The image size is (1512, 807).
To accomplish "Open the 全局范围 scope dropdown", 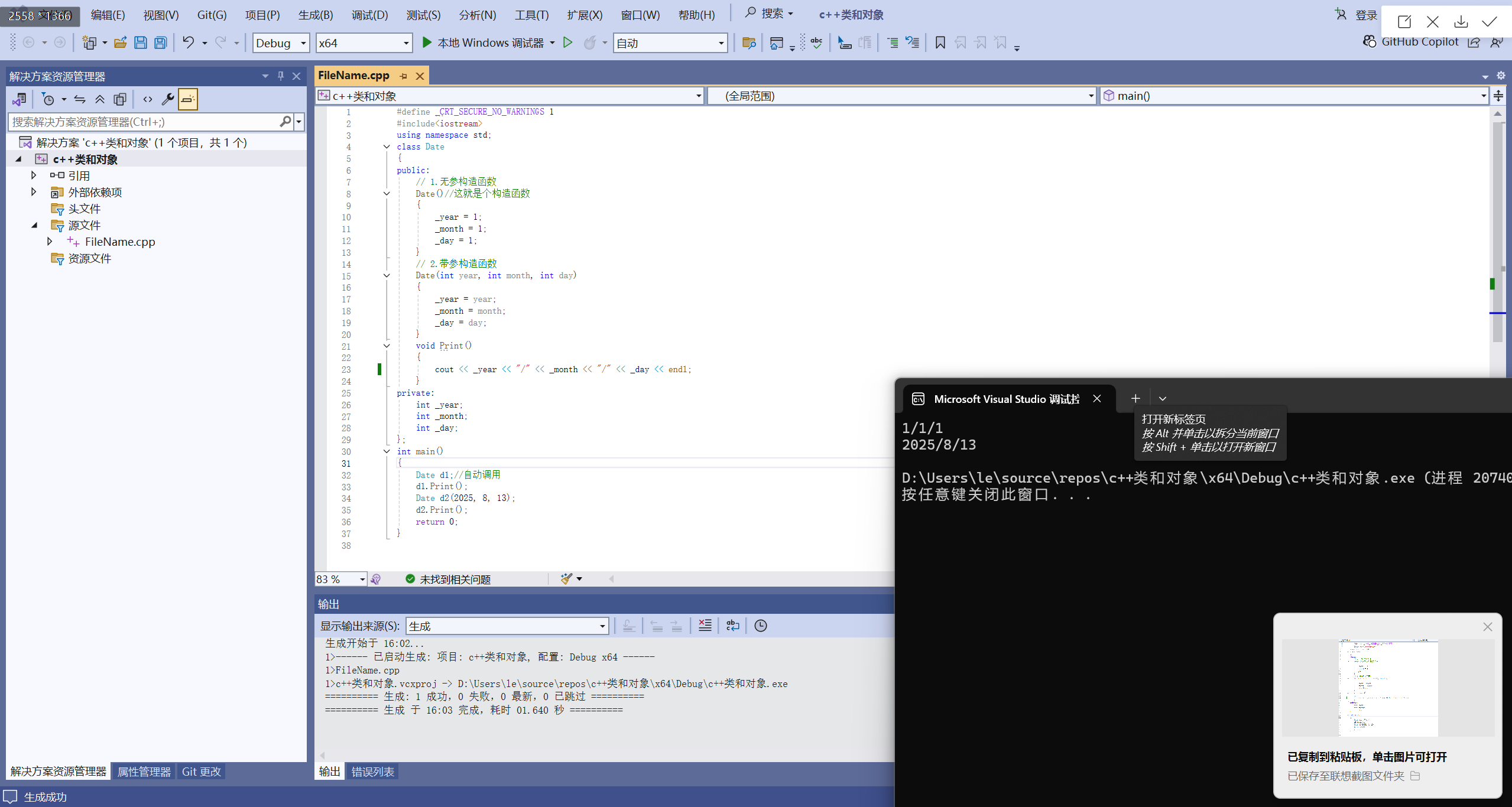I will (901, 96).
